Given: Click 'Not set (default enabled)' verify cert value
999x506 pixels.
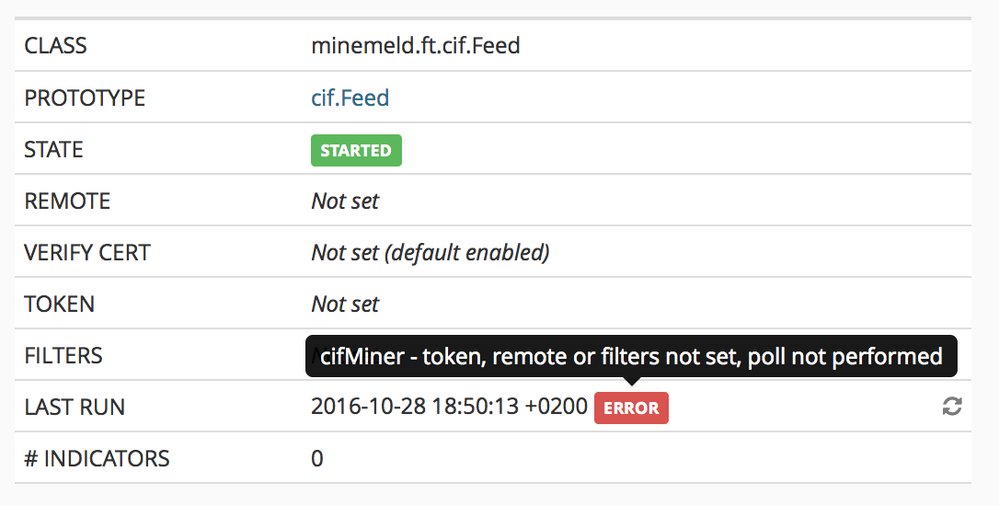Looking at the screenshot, I should [430, 253].
